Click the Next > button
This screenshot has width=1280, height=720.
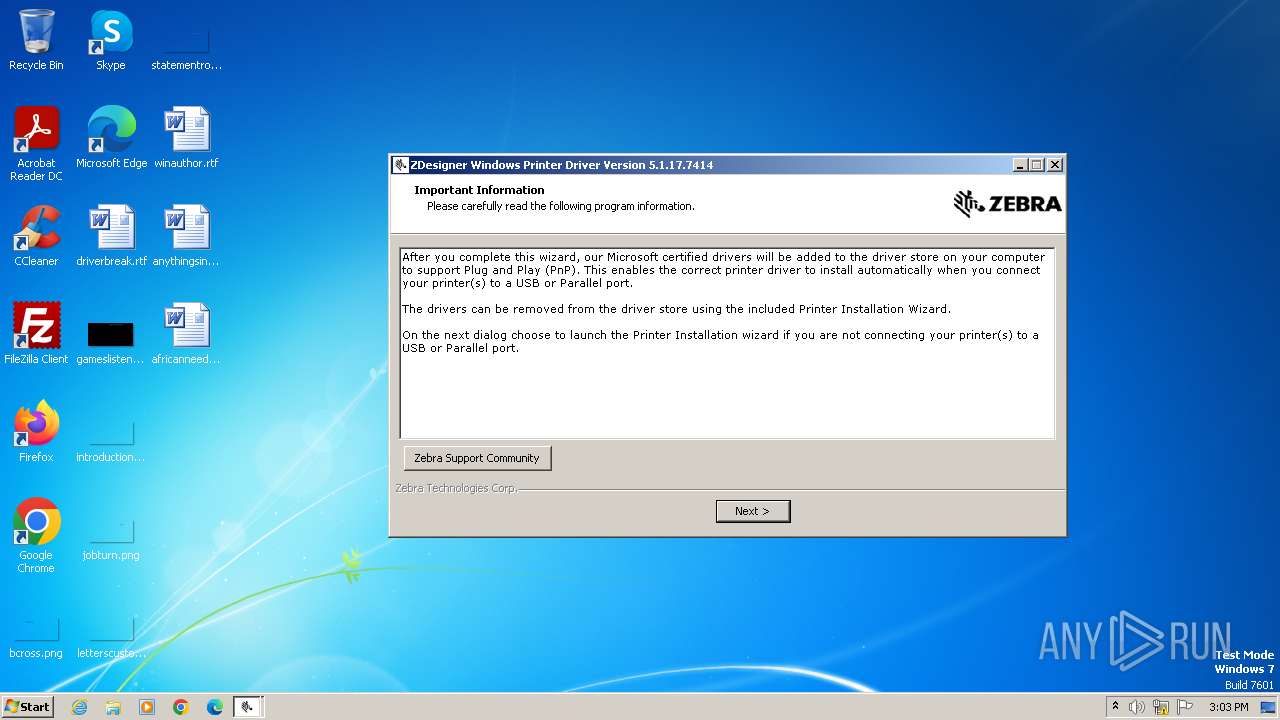(x=753, y=511)
